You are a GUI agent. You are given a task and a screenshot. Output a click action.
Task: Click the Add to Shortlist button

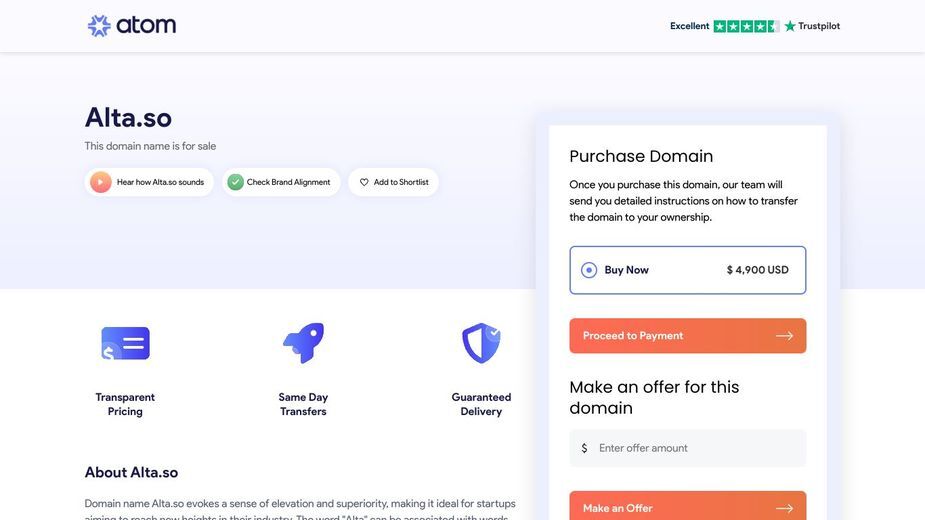393,182
